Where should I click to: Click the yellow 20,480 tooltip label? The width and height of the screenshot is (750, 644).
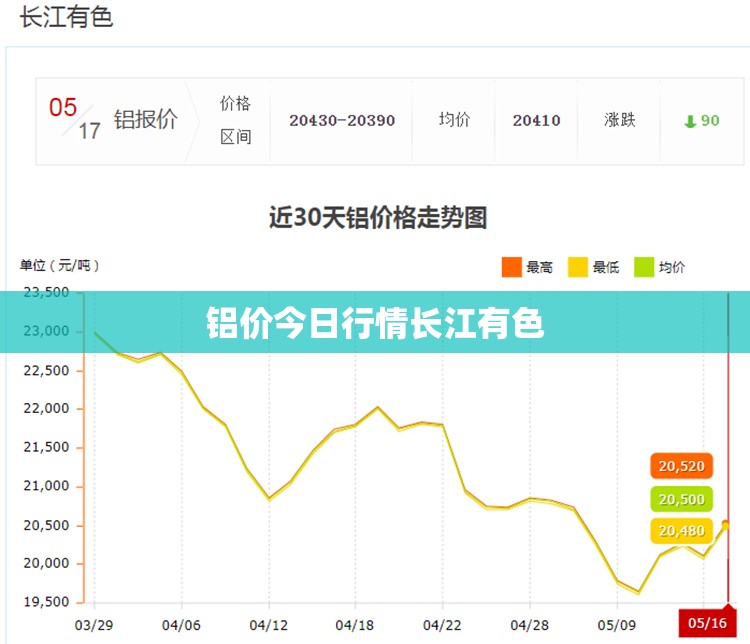(x=682, y=531)
